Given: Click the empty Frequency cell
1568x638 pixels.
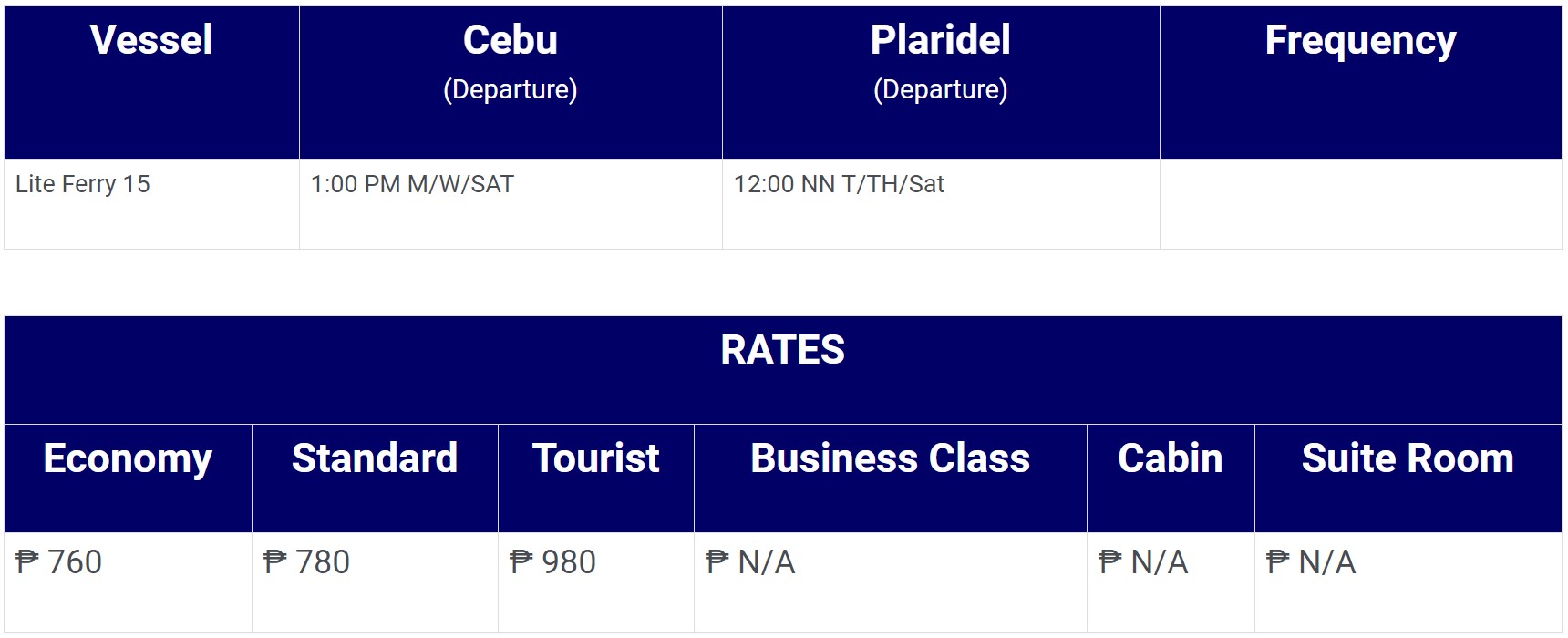Looking at the screenshot, I should pos(1361,204).
